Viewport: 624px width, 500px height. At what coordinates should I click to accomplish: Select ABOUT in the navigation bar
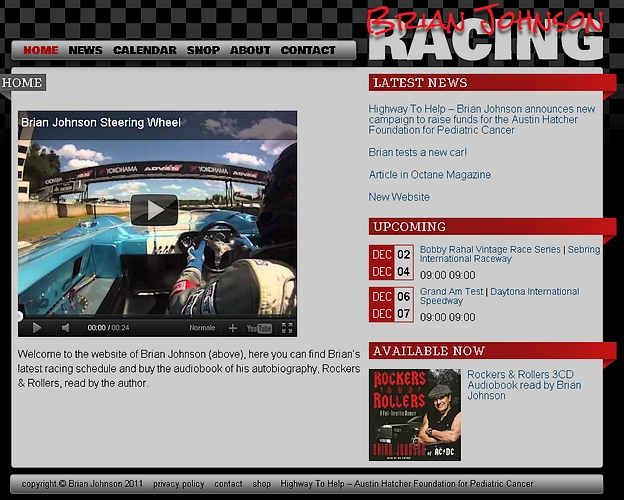250,50
